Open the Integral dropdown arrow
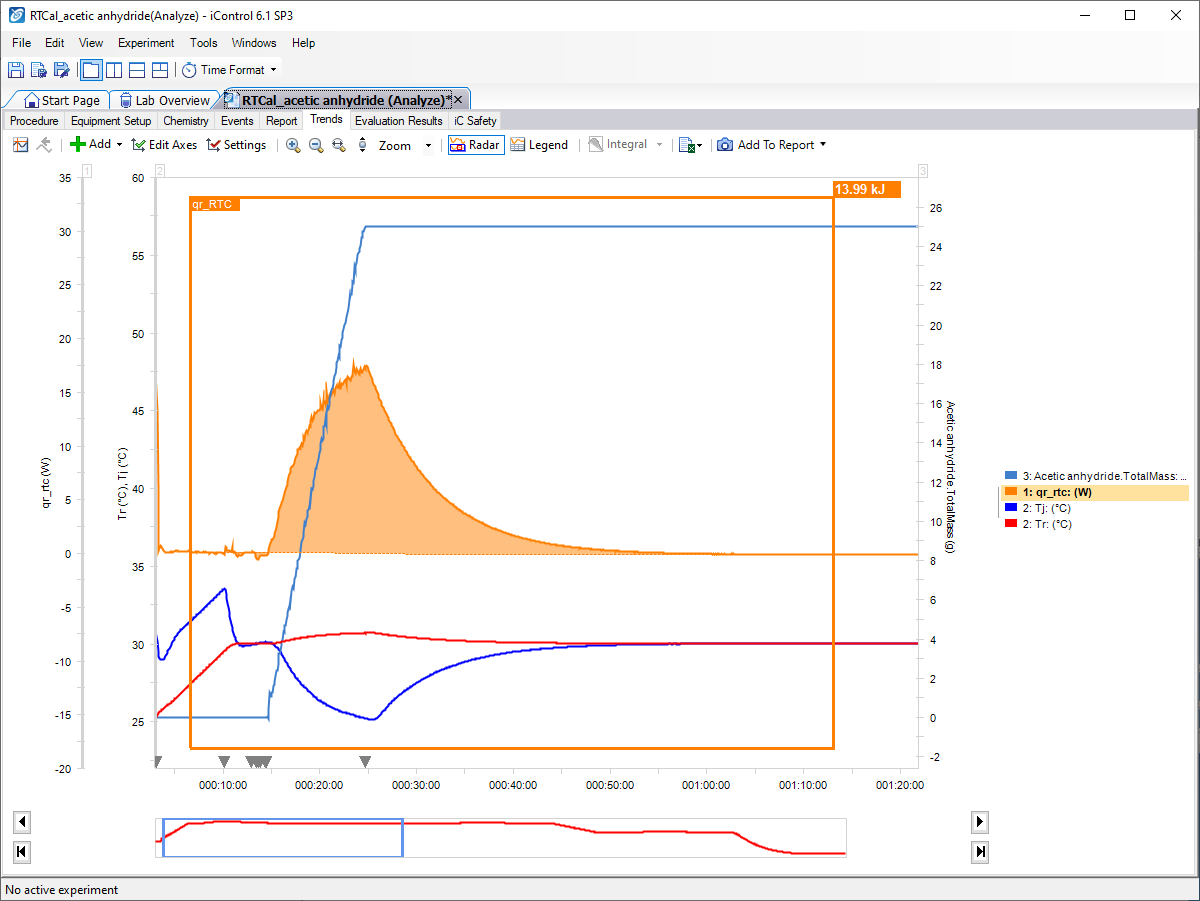The height and width of the screenshot is (901, 1200). click(x=659, y=145)
